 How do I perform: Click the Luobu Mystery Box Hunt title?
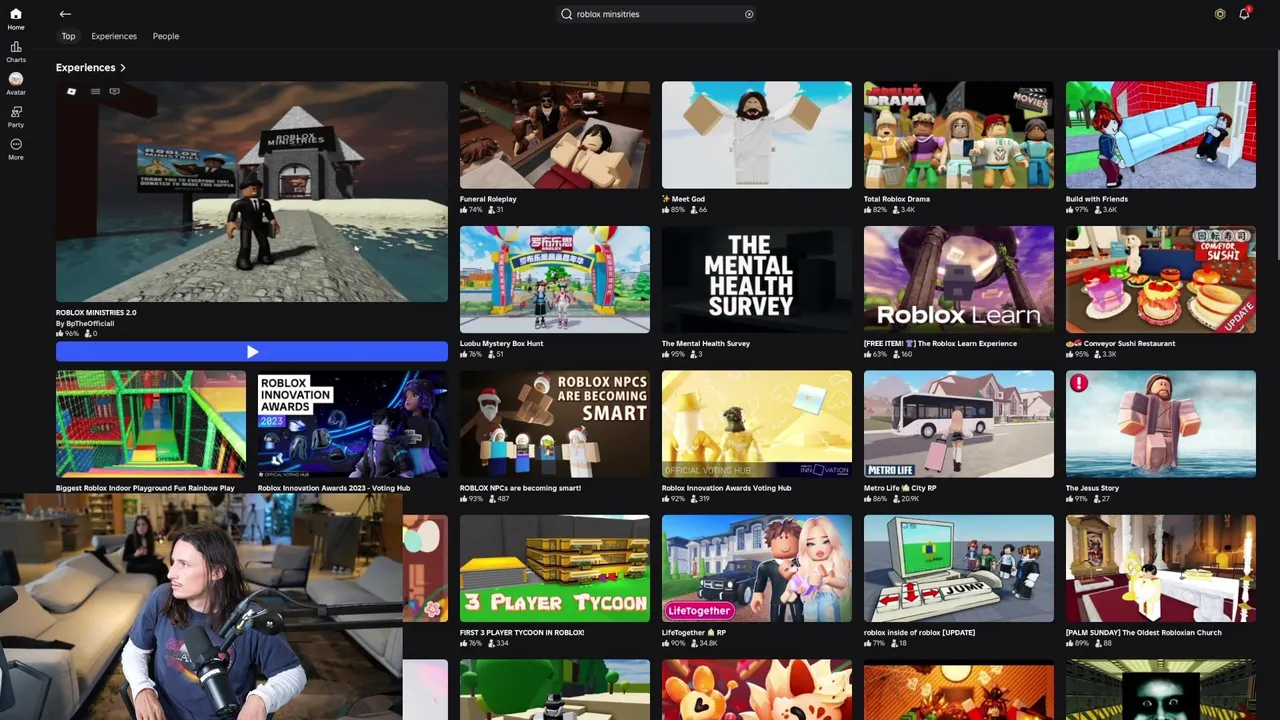coord(502,343)
